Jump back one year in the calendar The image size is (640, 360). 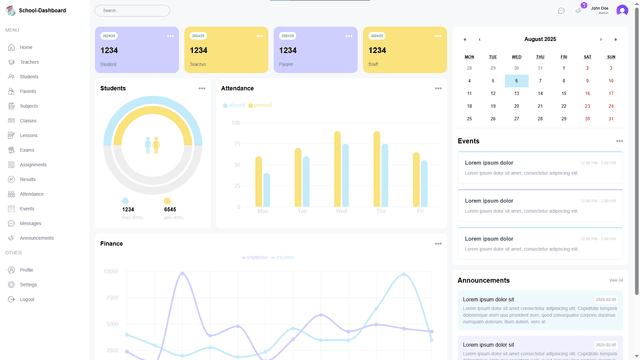click(464, 40)
